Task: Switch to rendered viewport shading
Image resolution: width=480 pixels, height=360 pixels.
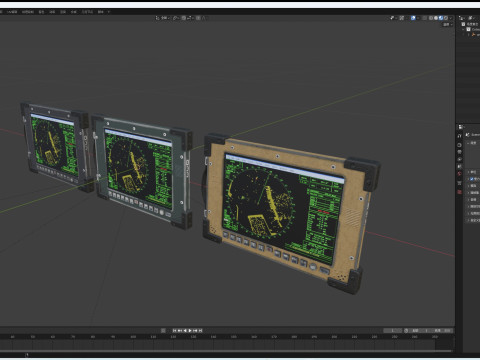Action: pyautogui.click(x=446, y=18)
